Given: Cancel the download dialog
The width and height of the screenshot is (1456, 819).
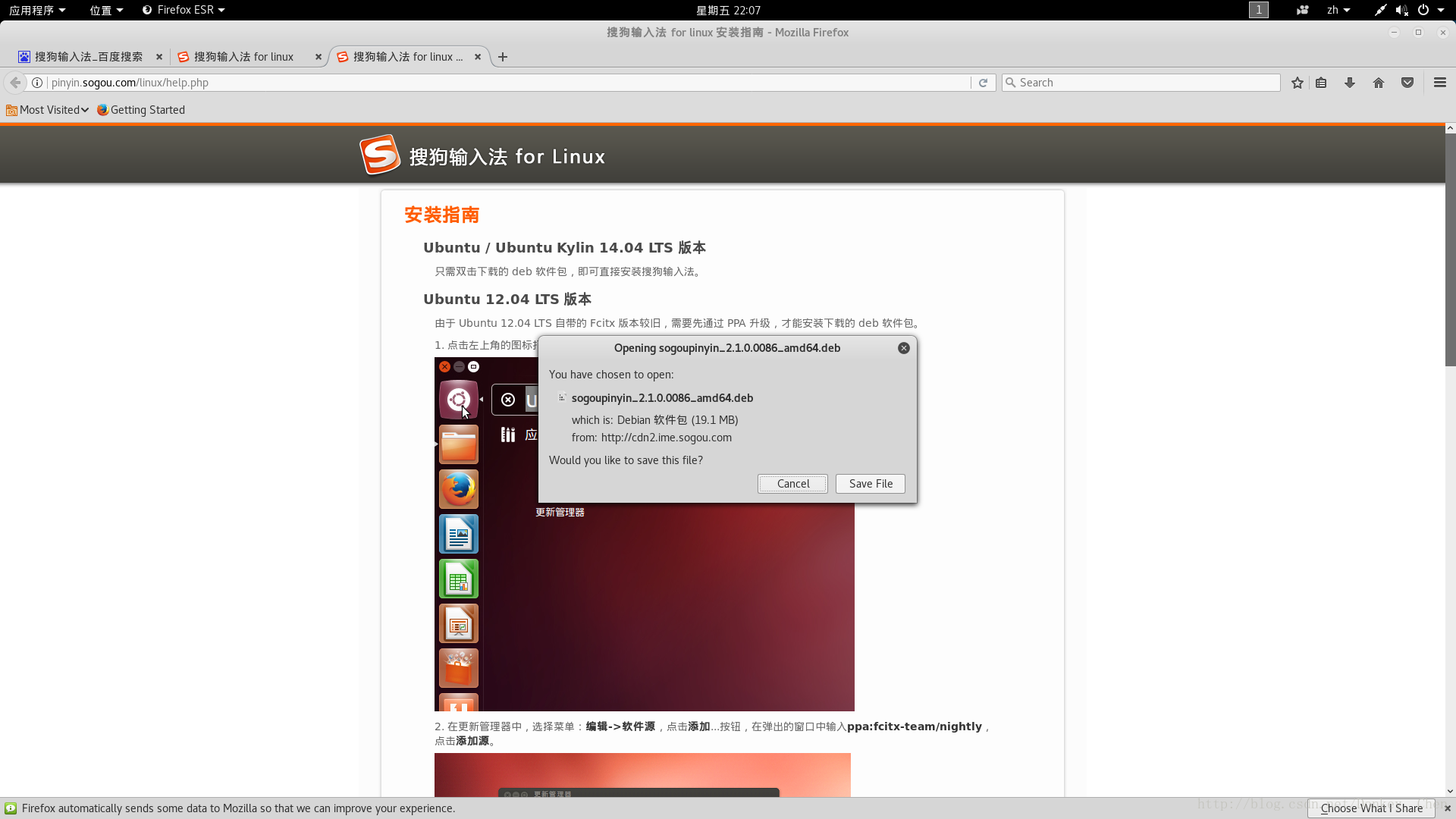Looking at the screenshot, I should 792,484.
